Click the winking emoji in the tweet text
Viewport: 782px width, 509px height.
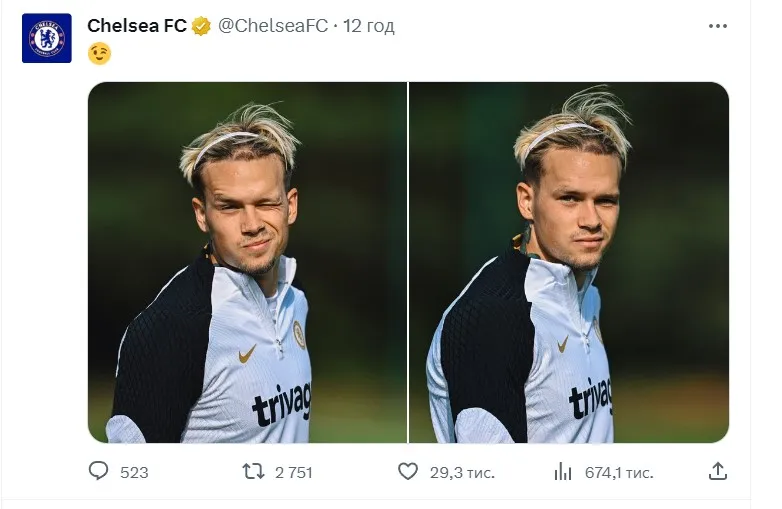click(x=99, y=54)
